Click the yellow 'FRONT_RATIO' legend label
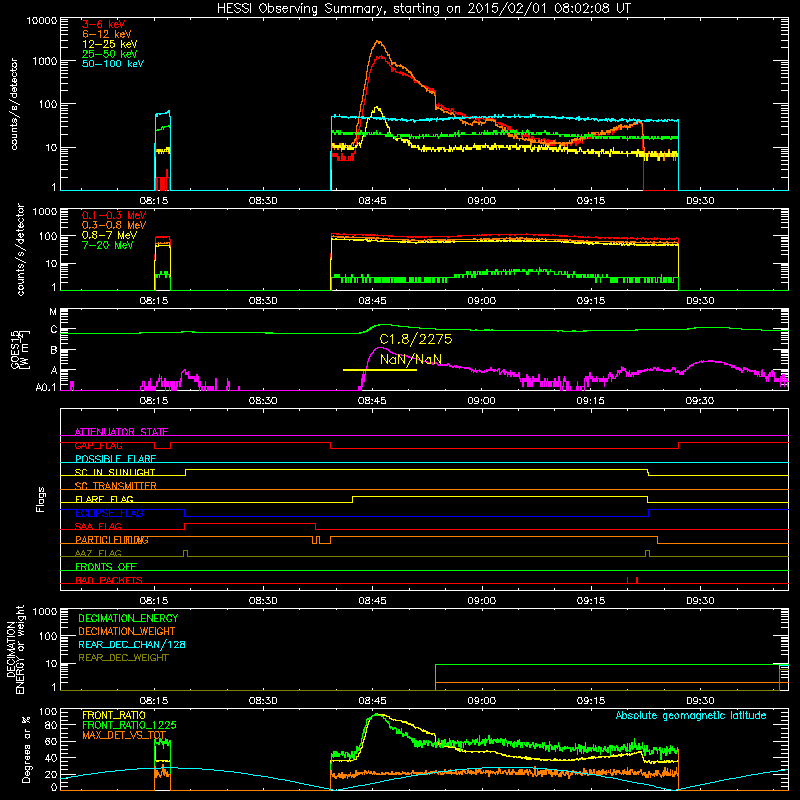This screenshot has width=800, height=800. pyautogui.click(x=114, y=715)
